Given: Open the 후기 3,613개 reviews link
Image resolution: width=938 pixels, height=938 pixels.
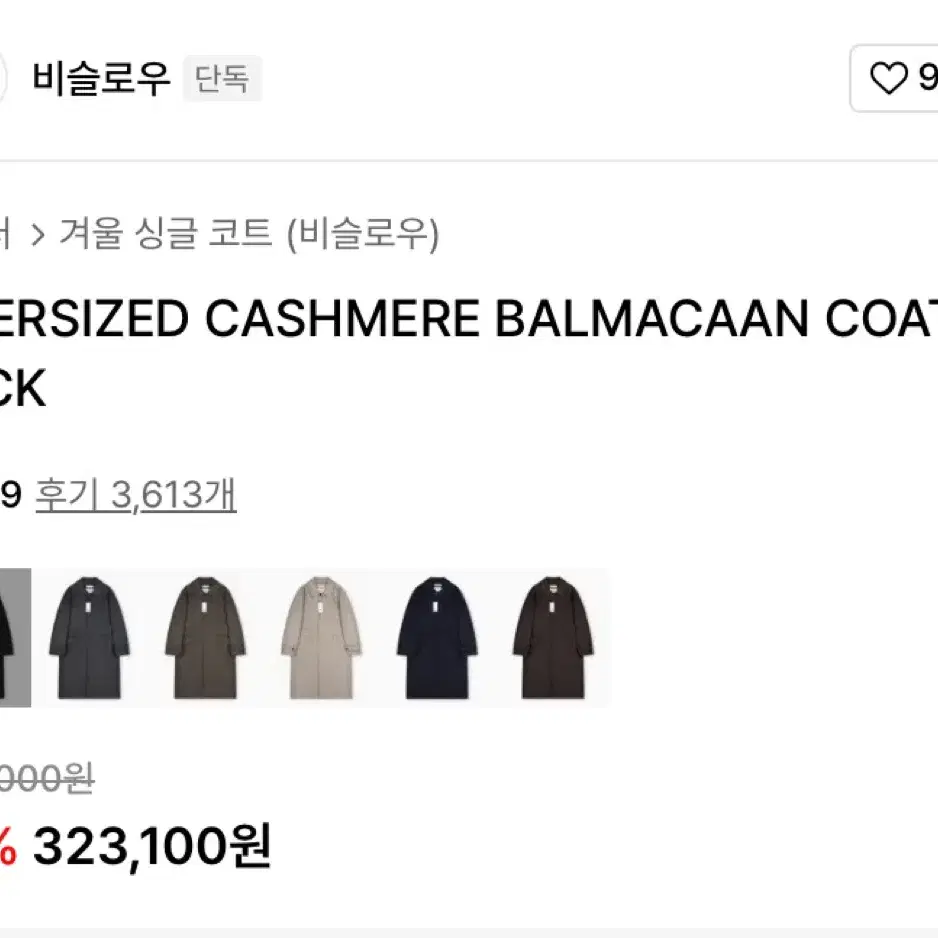Looking at the screenshot, I should (x=136, y=495).
